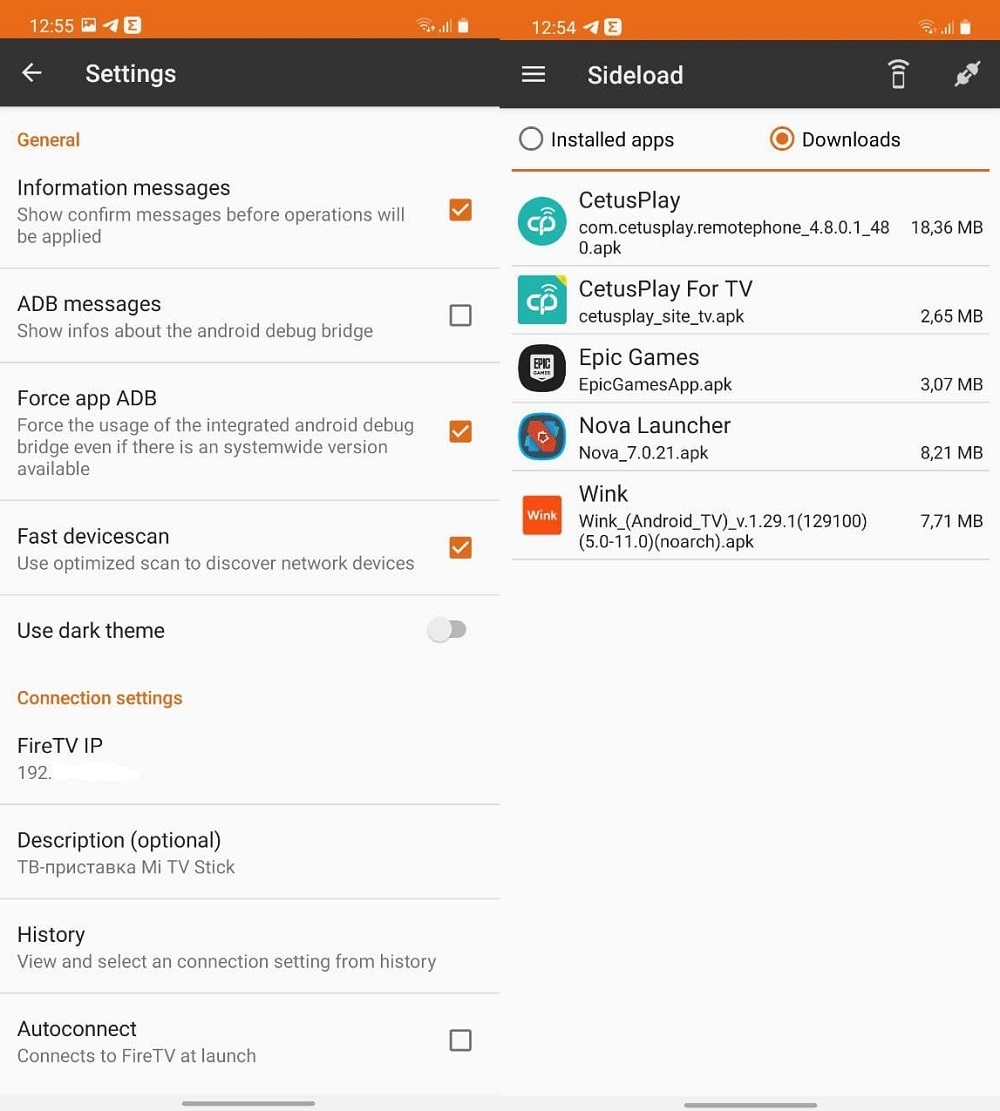Tap the CetusPlay app icon
The width and height of the screenshot is (1000, 1111).
[542, 221]
